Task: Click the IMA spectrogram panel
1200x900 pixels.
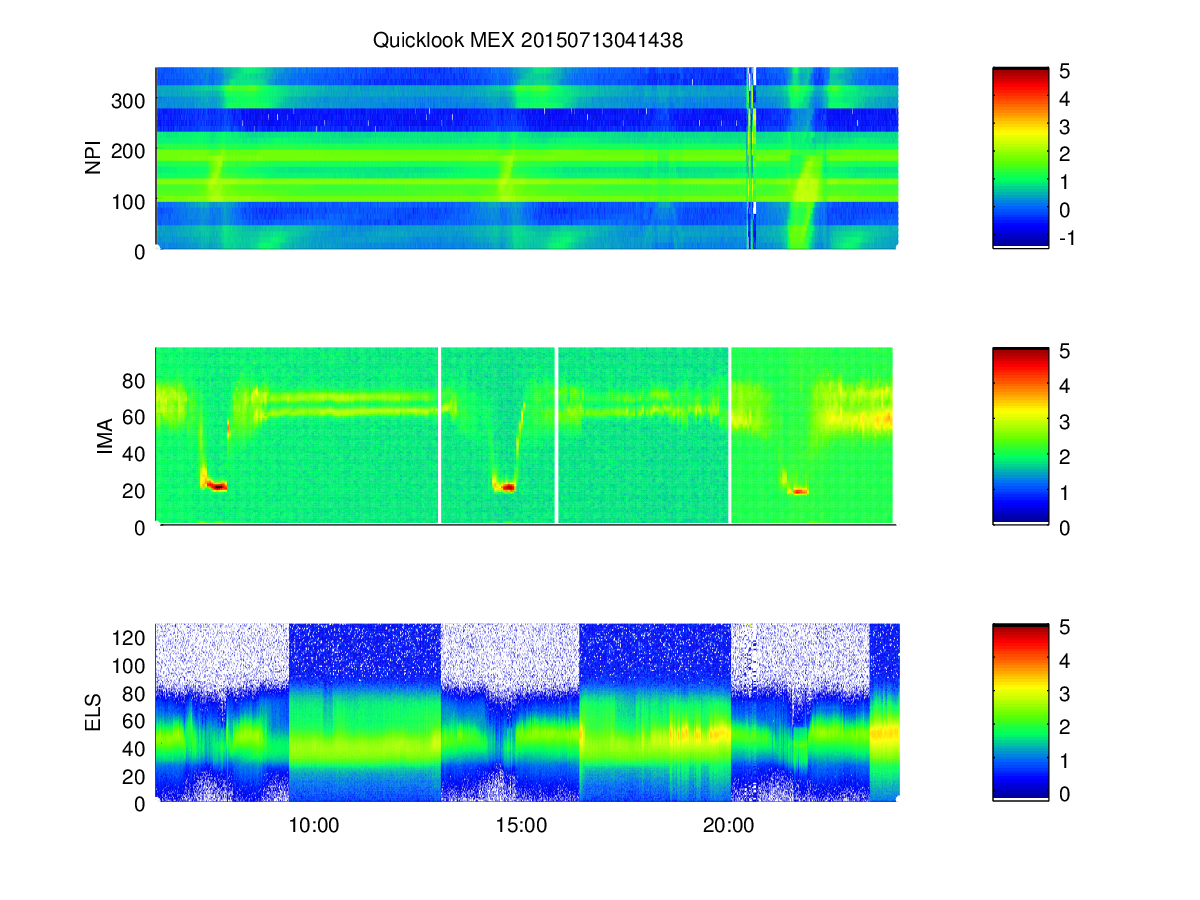Action: (x=525, y=435)
